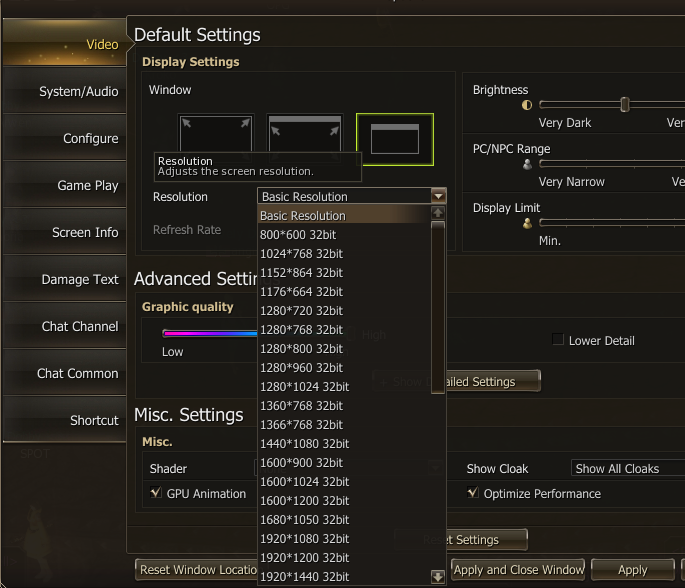685x588 pixels.
Task: Open the Damage Text tab
Action: (65, 279)
